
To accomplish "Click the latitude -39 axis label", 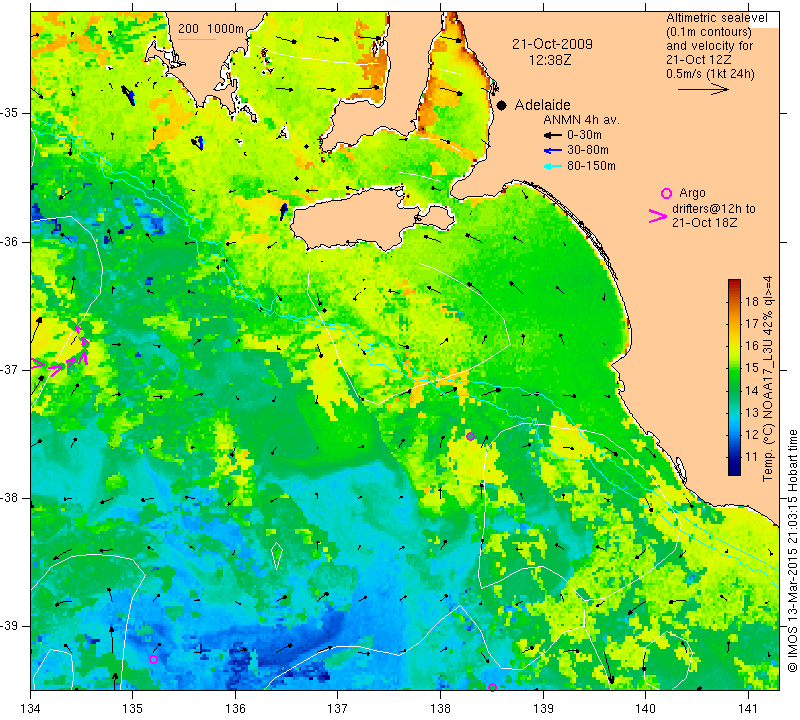I will pyautogui.click(x=10, y=626).
